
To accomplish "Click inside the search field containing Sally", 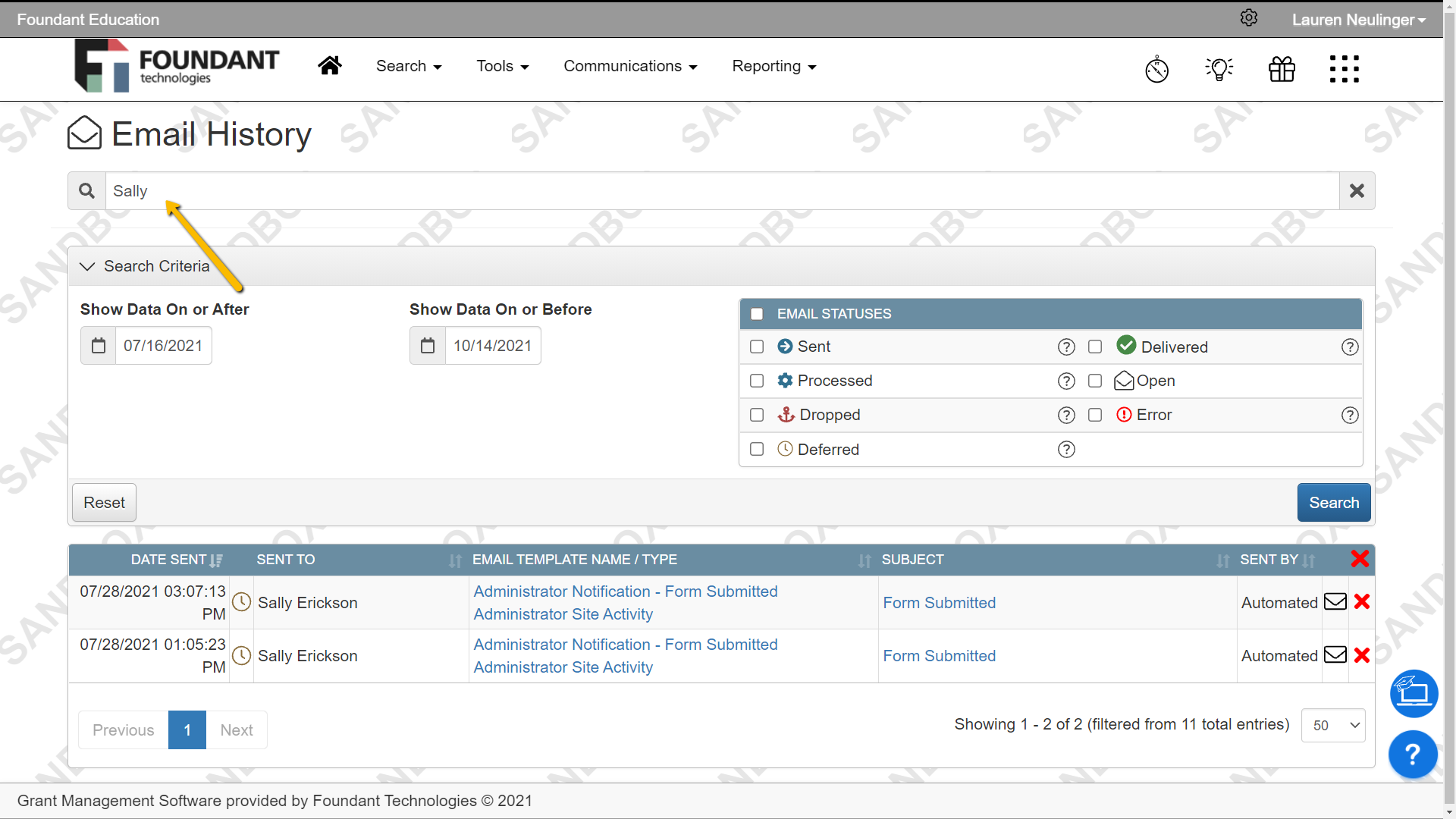I will 455,190.
